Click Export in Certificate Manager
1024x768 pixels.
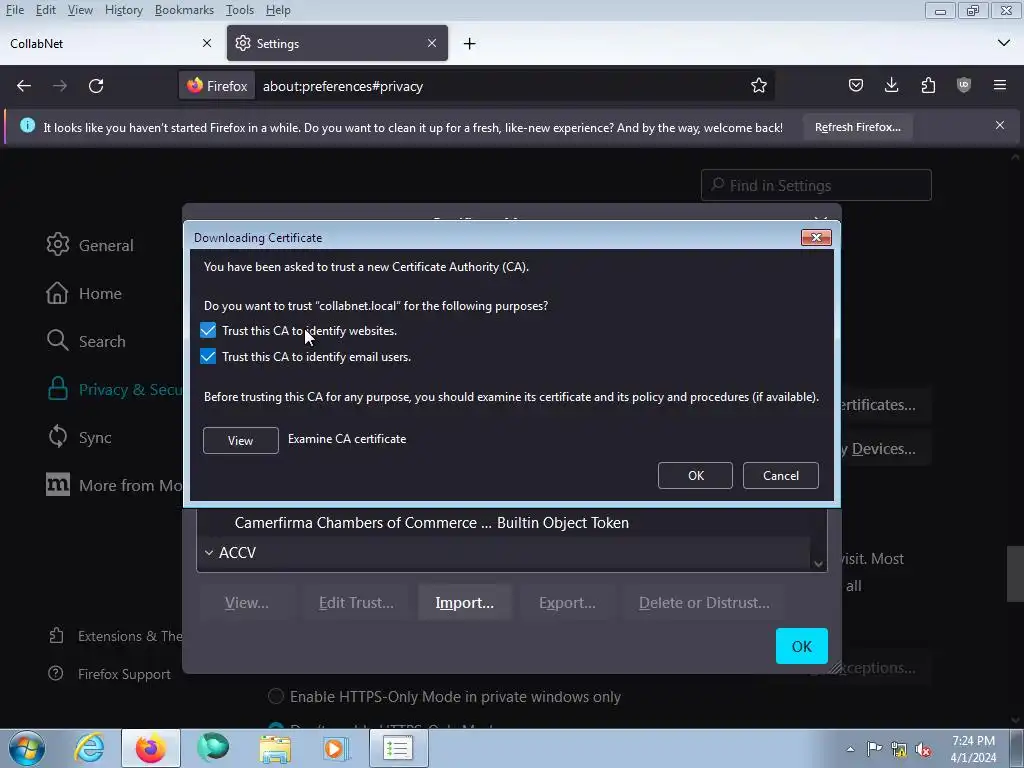tap(567, 602)
